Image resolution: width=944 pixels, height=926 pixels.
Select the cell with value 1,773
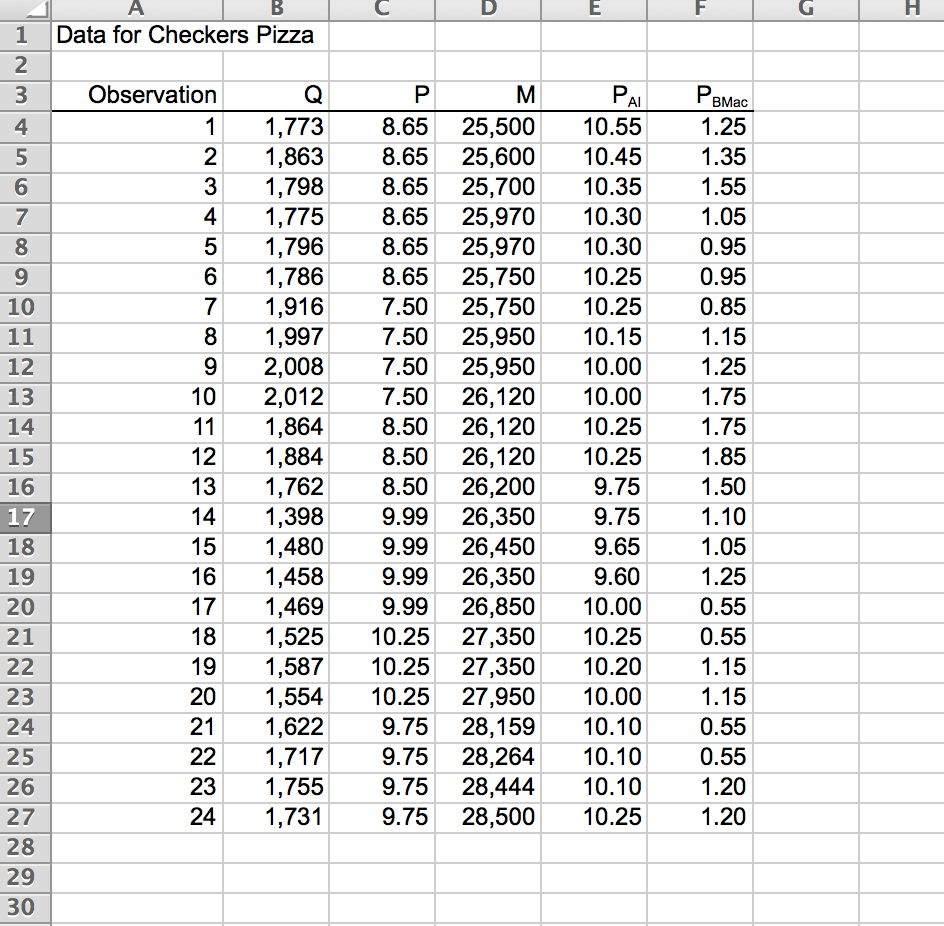pos(277,126)
